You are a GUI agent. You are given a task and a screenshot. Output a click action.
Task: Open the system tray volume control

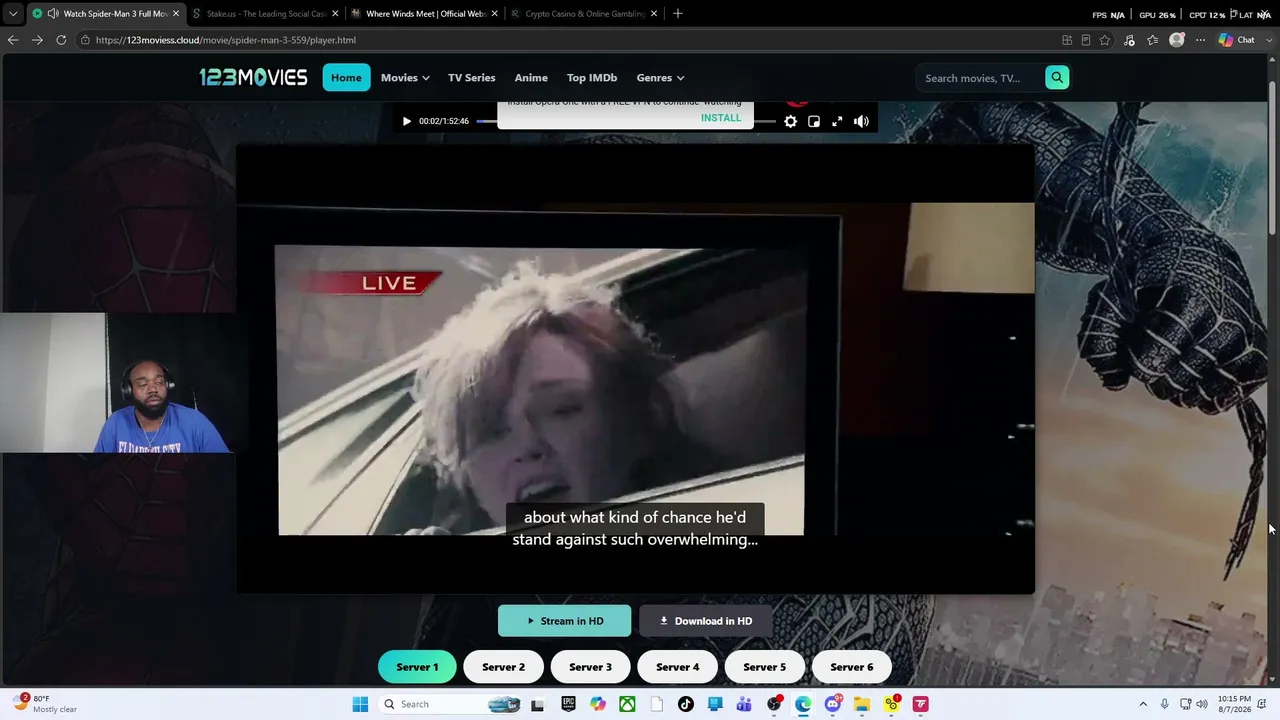pos(1202,704)
